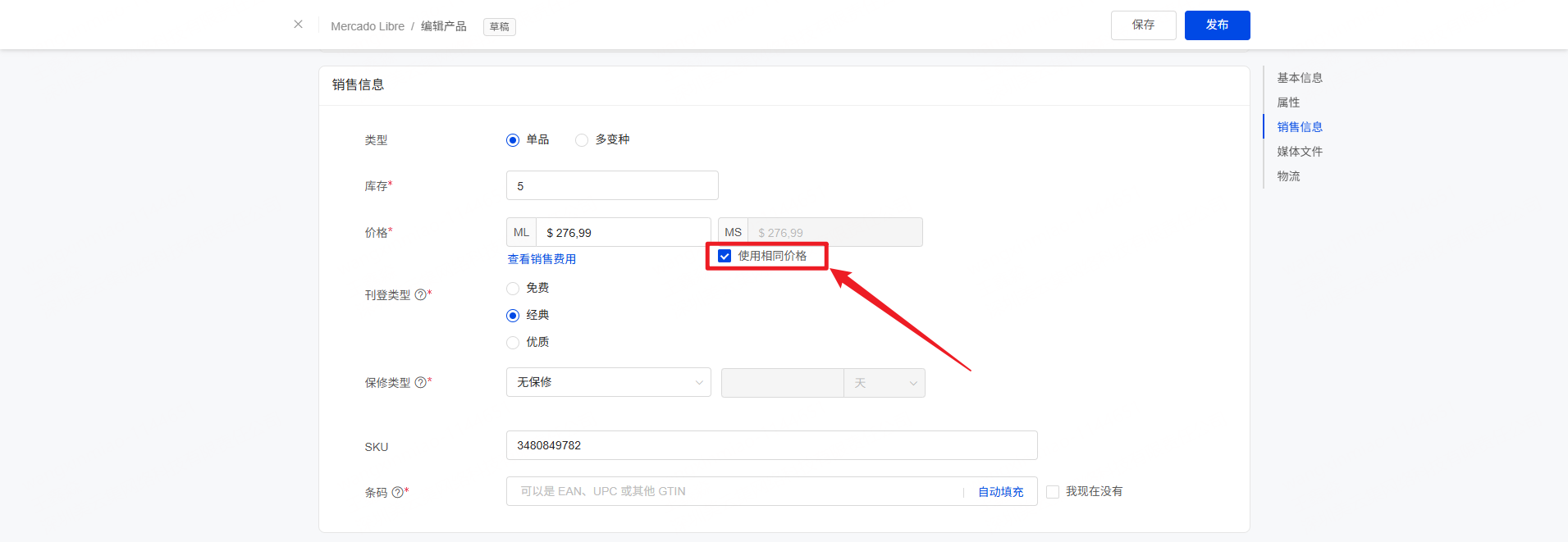The height and width of the screenshot is (542, 1568).
Task: Click help icon next to 刊登类型
Action: (420, 294)
